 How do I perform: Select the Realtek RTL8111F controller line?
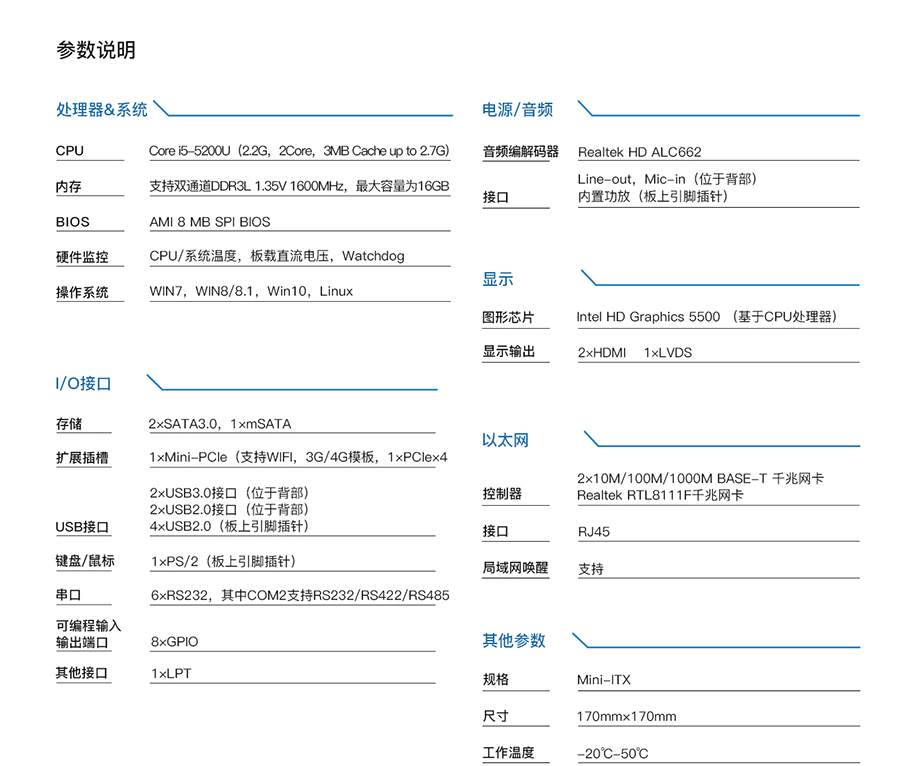[x=660, y=495]
